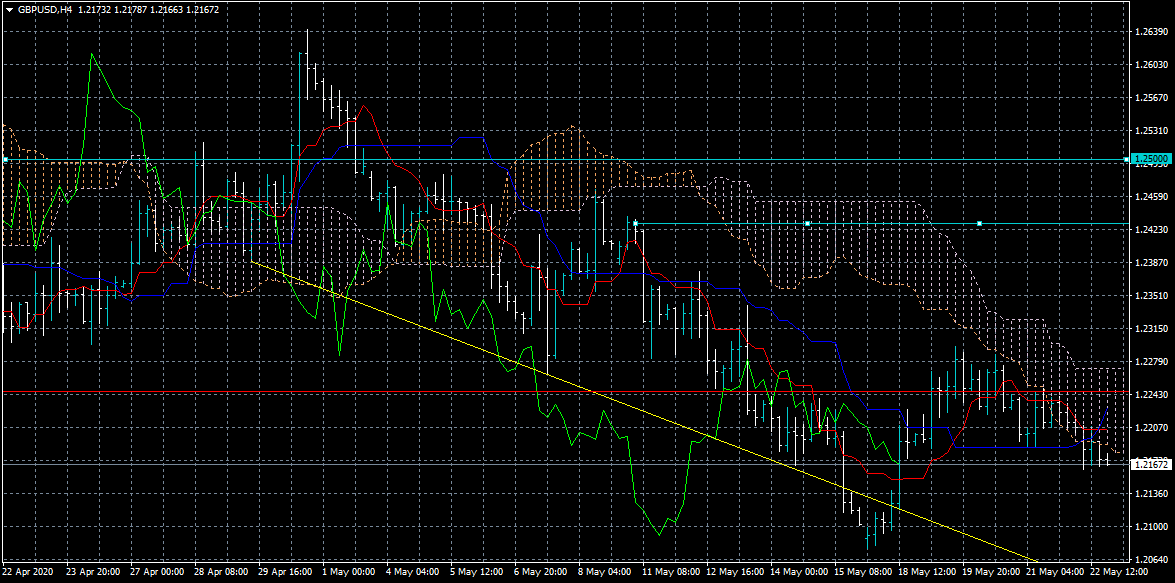
Task: Click the 29 Apr 16:00 time label
Action: 286,571
